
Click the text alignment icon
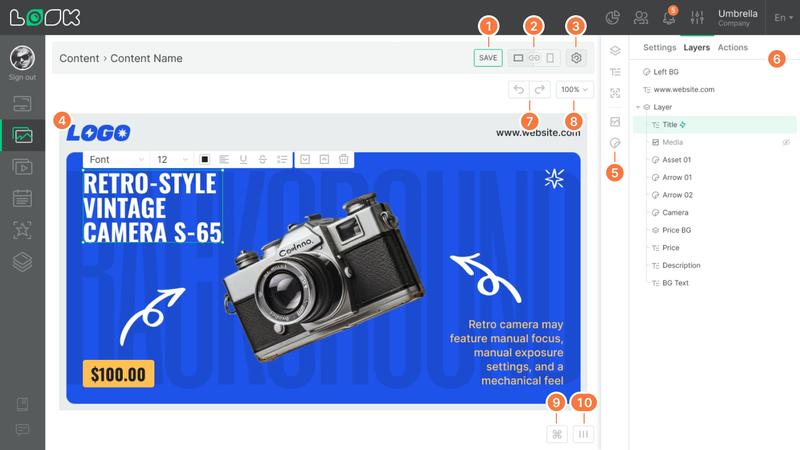click(224, 160)
